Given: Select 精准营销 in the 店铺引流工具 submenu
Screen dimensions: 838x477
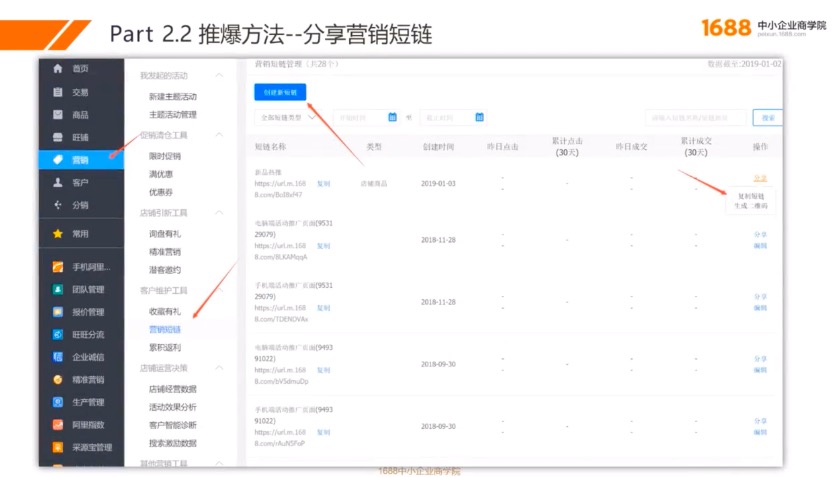Looking at the screenshot, I should point(165,252).
